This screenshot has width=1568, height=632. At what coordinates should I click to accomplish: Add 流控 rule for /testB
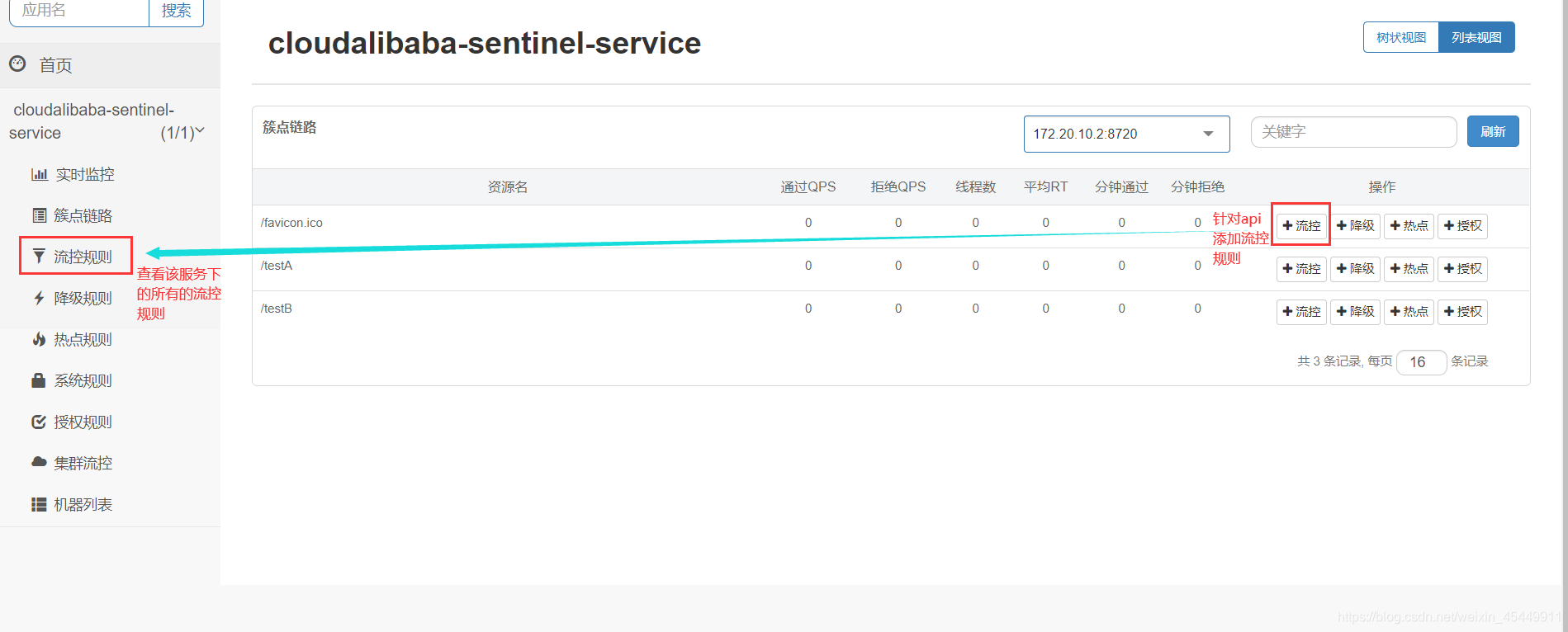coord(1301,312)
